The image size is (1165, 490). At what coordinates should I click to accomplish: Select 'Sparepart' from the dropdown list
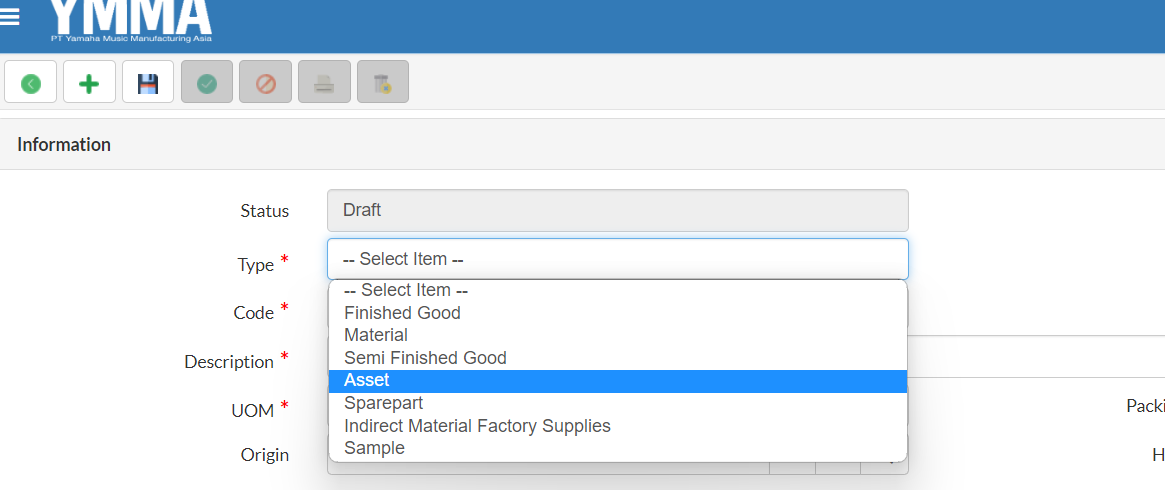tap(383, 403)
